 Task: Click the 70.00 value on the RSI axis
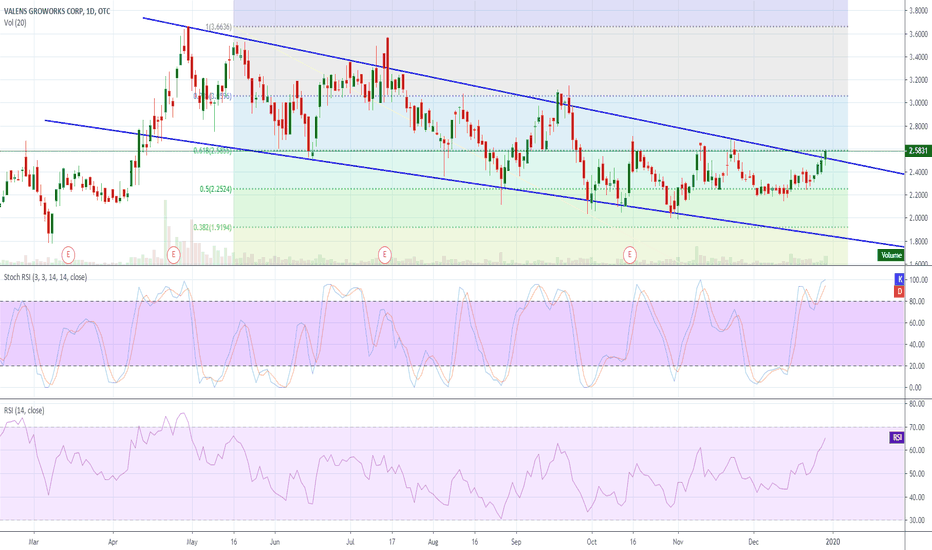click(x=918, y=428)
